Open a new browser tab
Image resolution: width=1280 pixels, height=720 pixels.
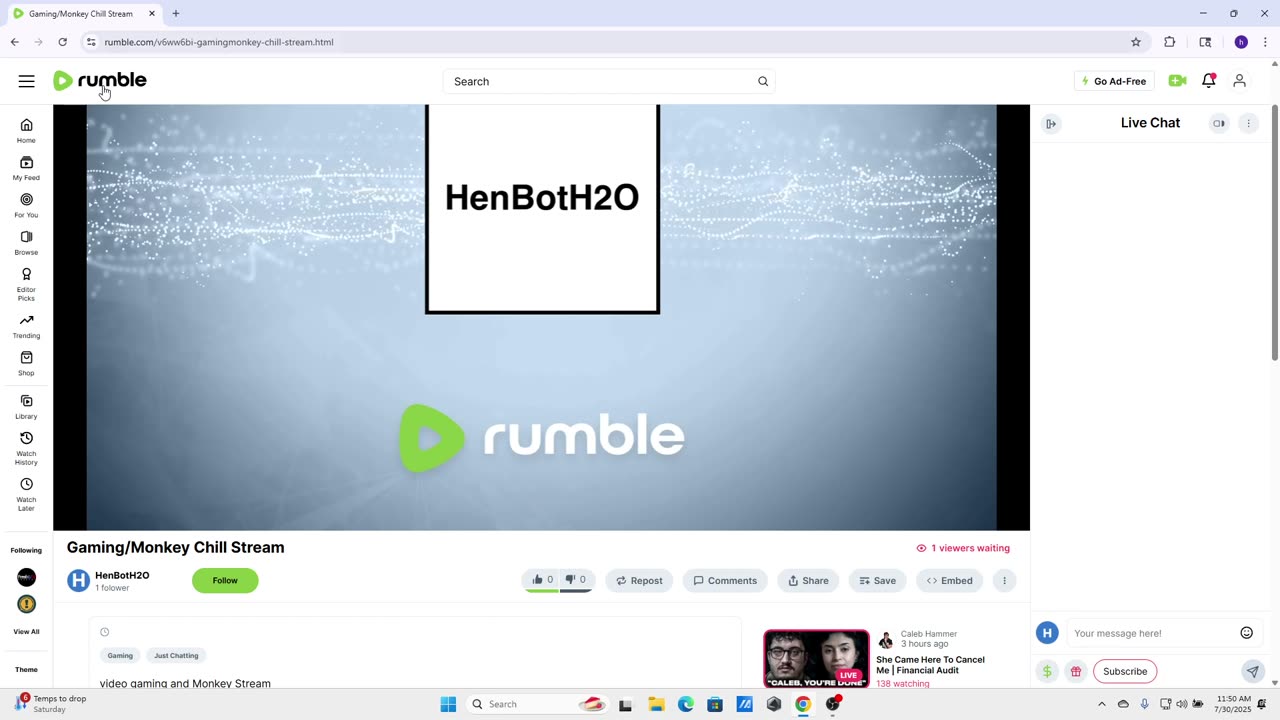176,14
